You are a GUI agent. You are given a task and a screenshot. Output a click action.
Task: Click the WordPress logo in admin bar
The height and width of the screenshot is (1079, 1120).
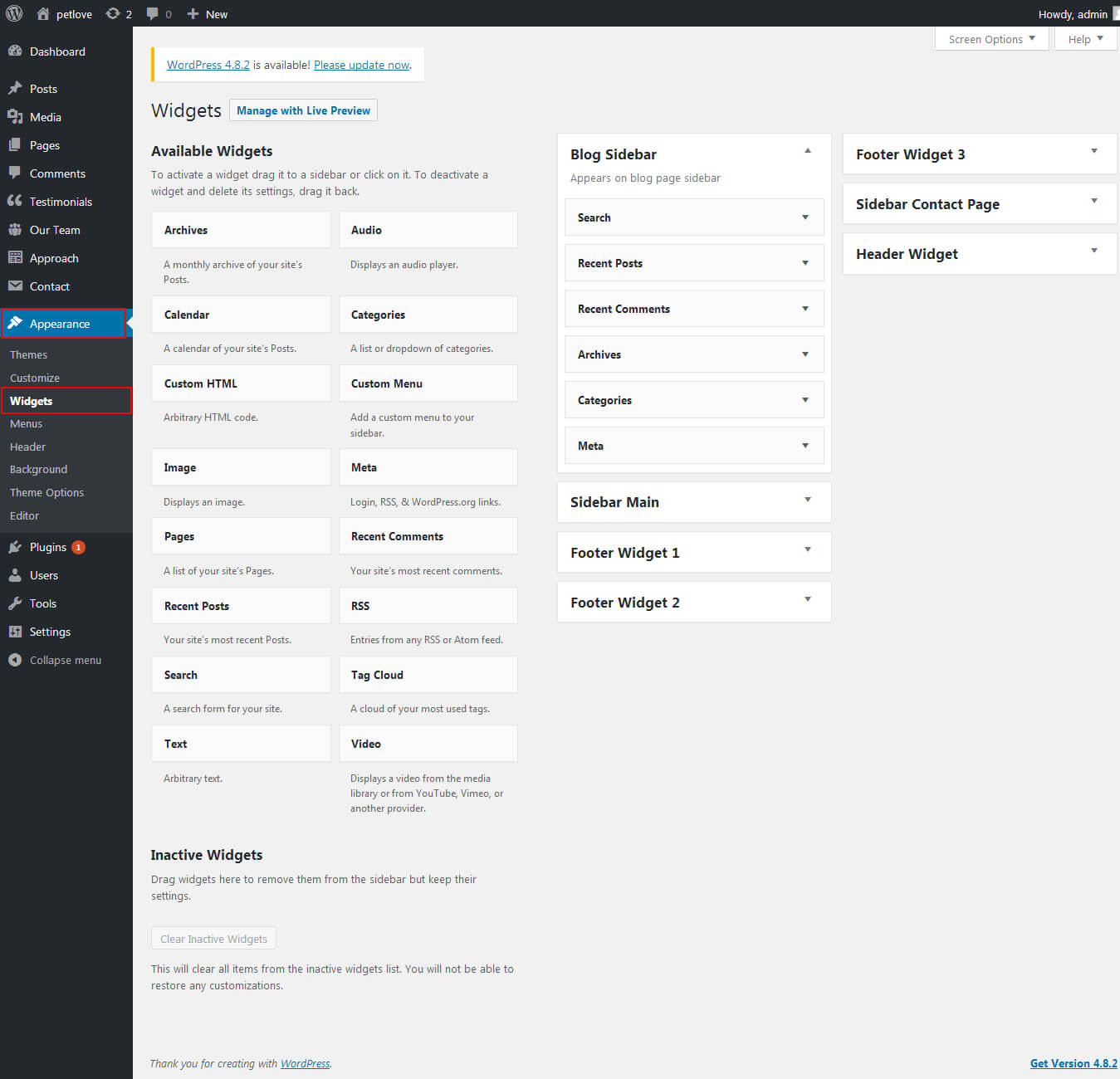(x=14, y=13)
